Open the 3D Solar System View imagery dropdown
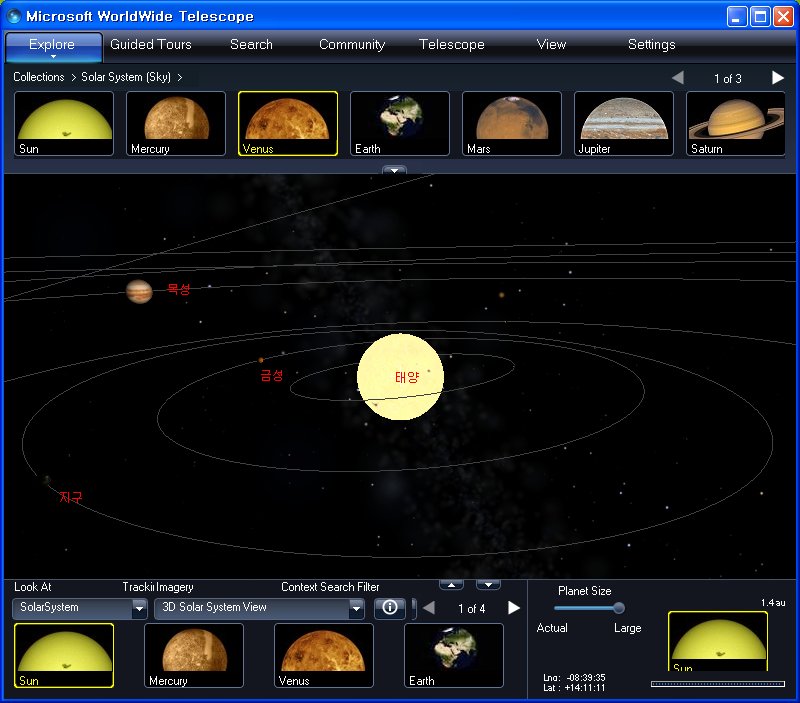Screen dimensions: 800x703 coord(259,608)
